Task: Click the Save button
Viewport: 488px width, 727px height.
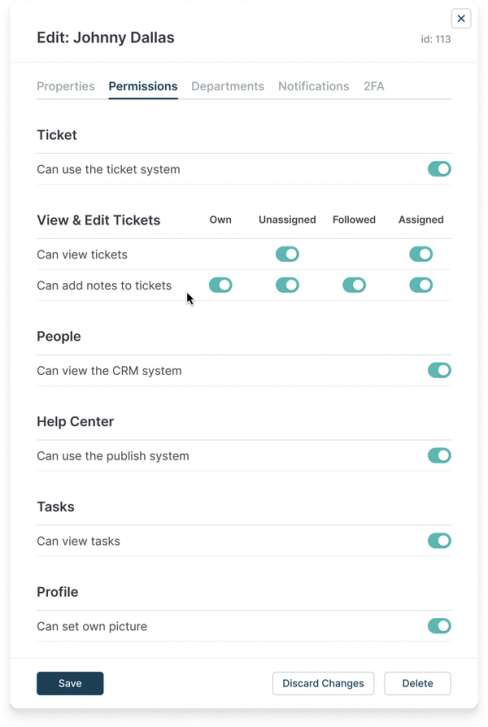Action: coord(70,683)
